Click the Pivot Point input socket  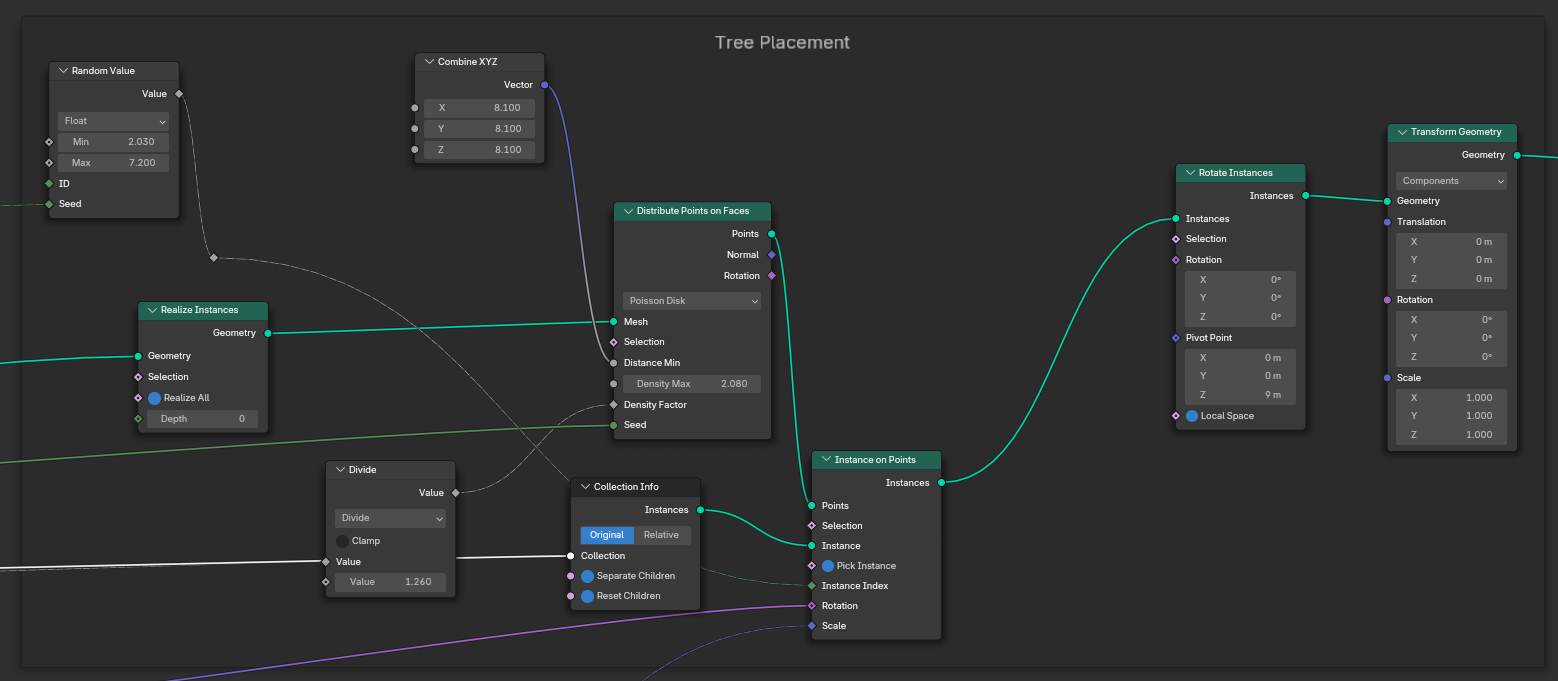tap(1175, 338)
